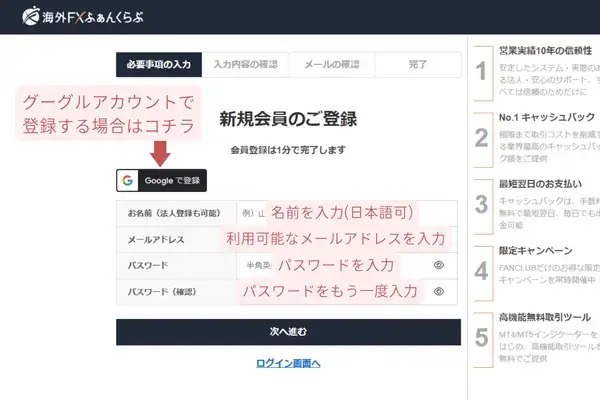Register with the Googleで登録 button

tap(161, 180)
